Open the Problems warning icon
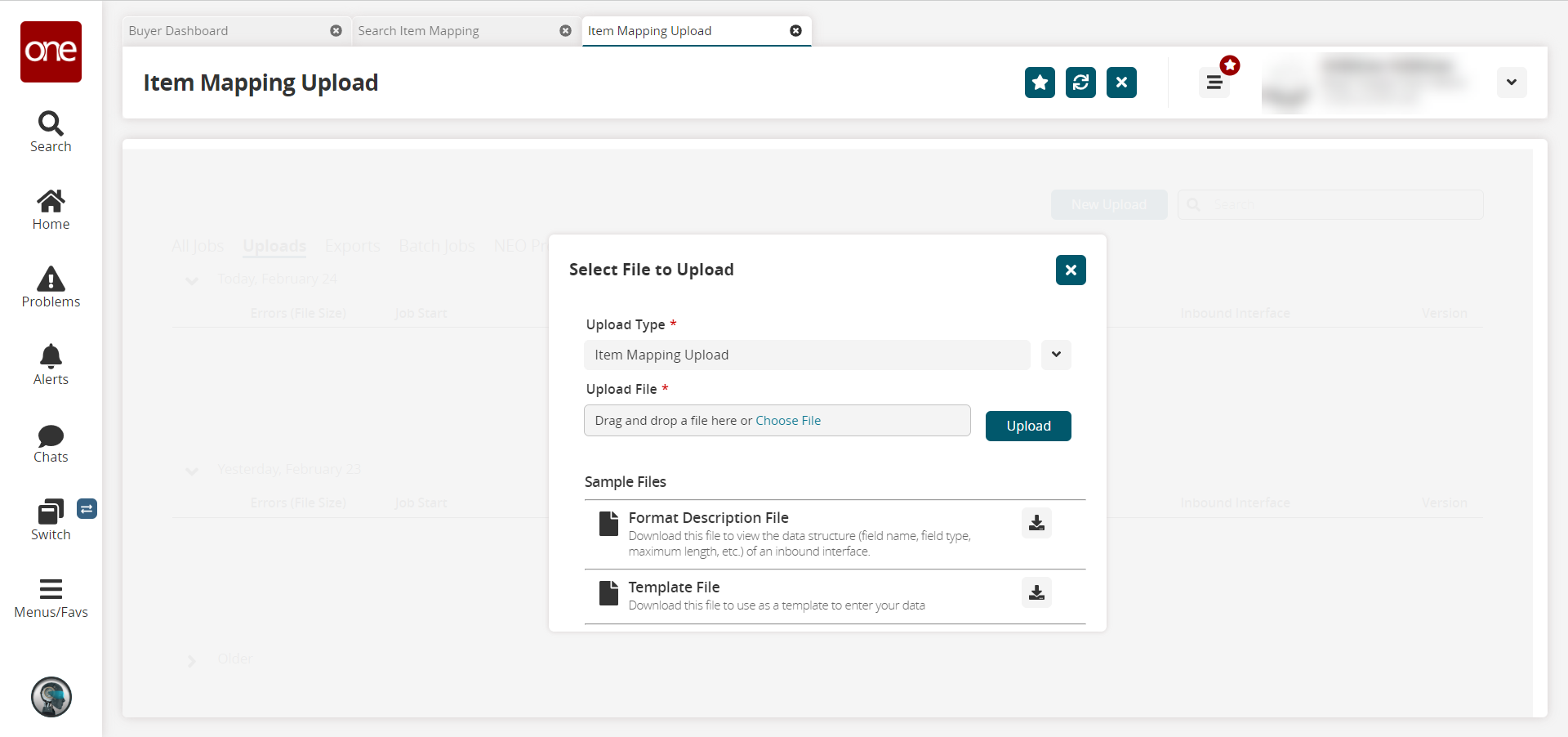 pos(51,279)
